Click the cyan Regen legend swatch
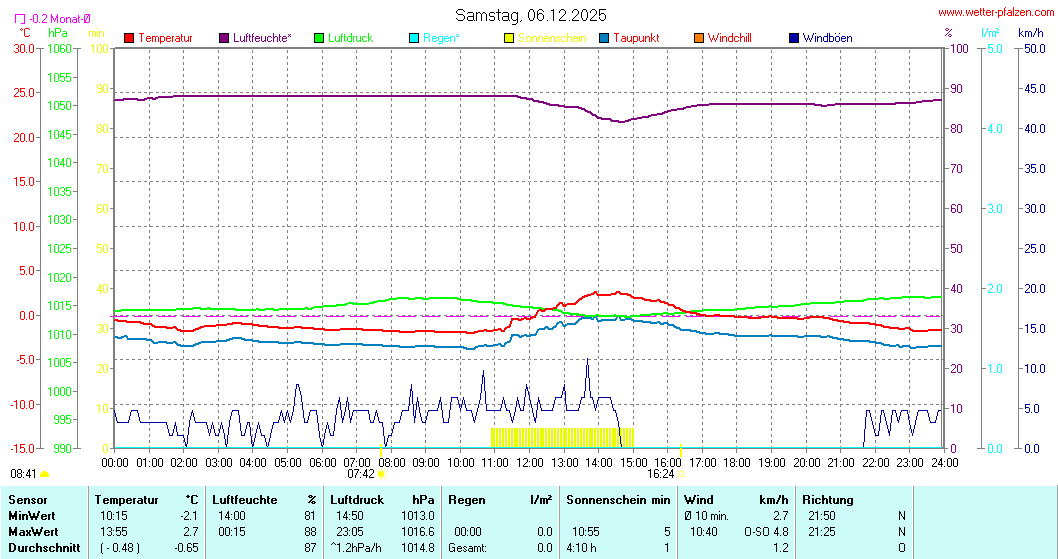This screenshot has width=1058, height=559. (x=414, y=38)
